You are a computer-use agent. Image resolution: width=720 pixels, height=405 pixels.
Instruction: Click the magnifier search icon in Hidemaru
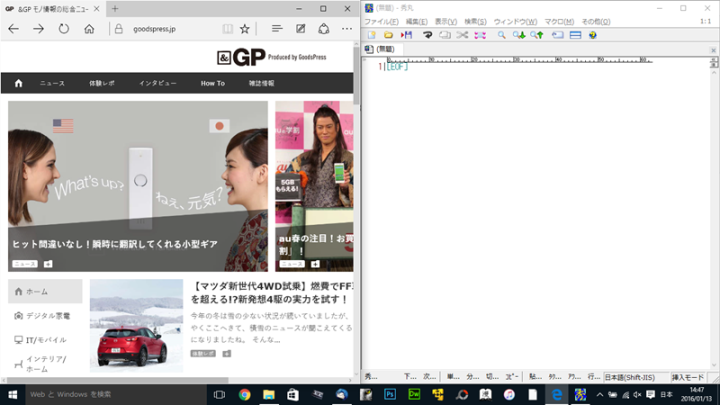coord(501,35)
